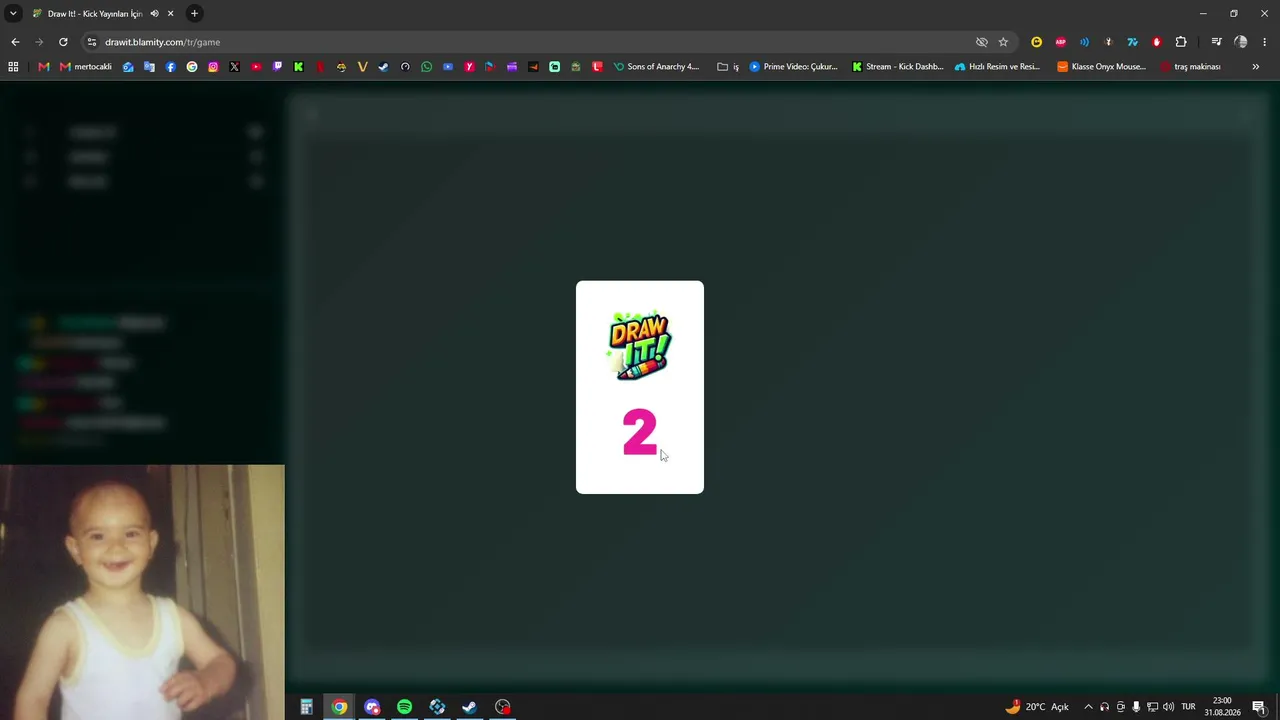Show hidden system tray icons
The width and height of the screenshot is (1280, 720).
pyautogui.click(x=1088, y=707)
